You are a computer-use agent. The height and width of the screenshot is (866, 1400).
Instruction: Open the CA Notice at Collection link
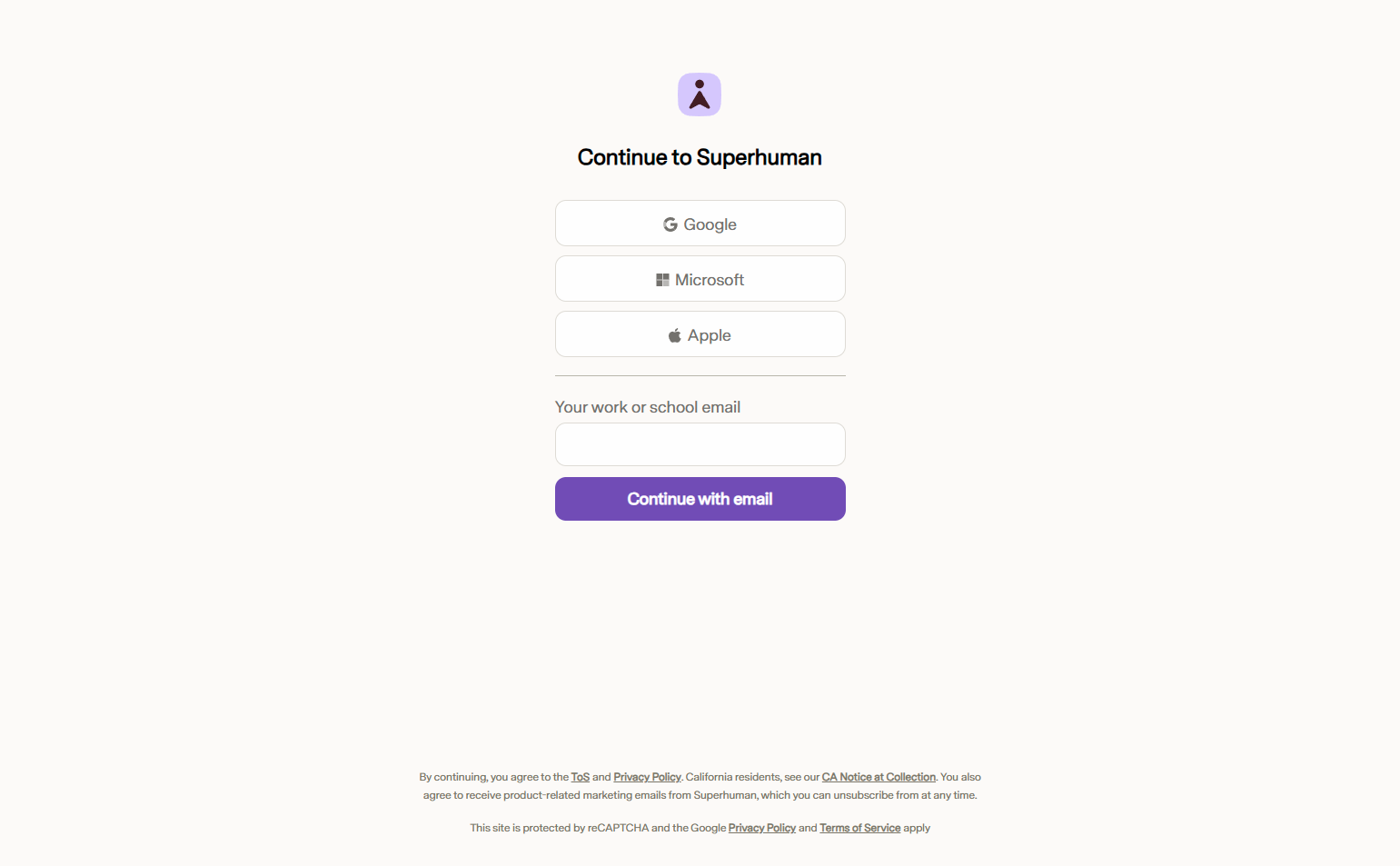coord(879,777)
